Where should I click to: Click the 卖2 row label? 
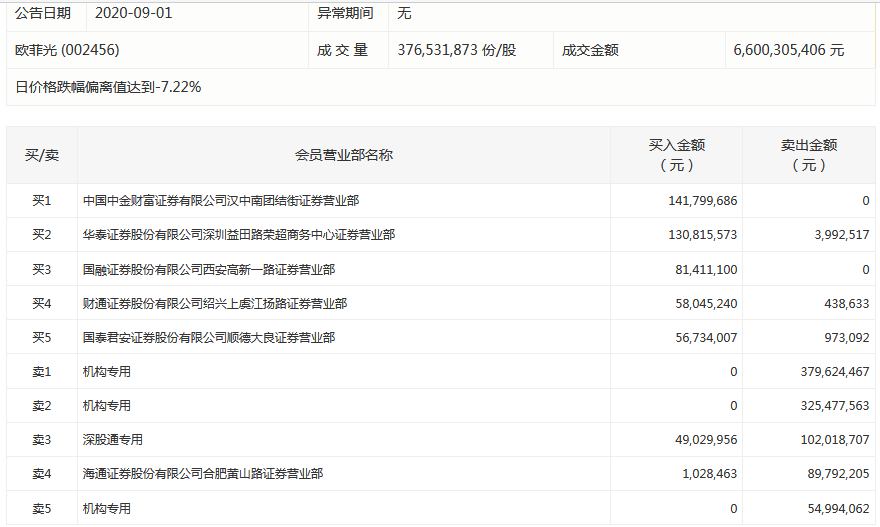point(42,406)
